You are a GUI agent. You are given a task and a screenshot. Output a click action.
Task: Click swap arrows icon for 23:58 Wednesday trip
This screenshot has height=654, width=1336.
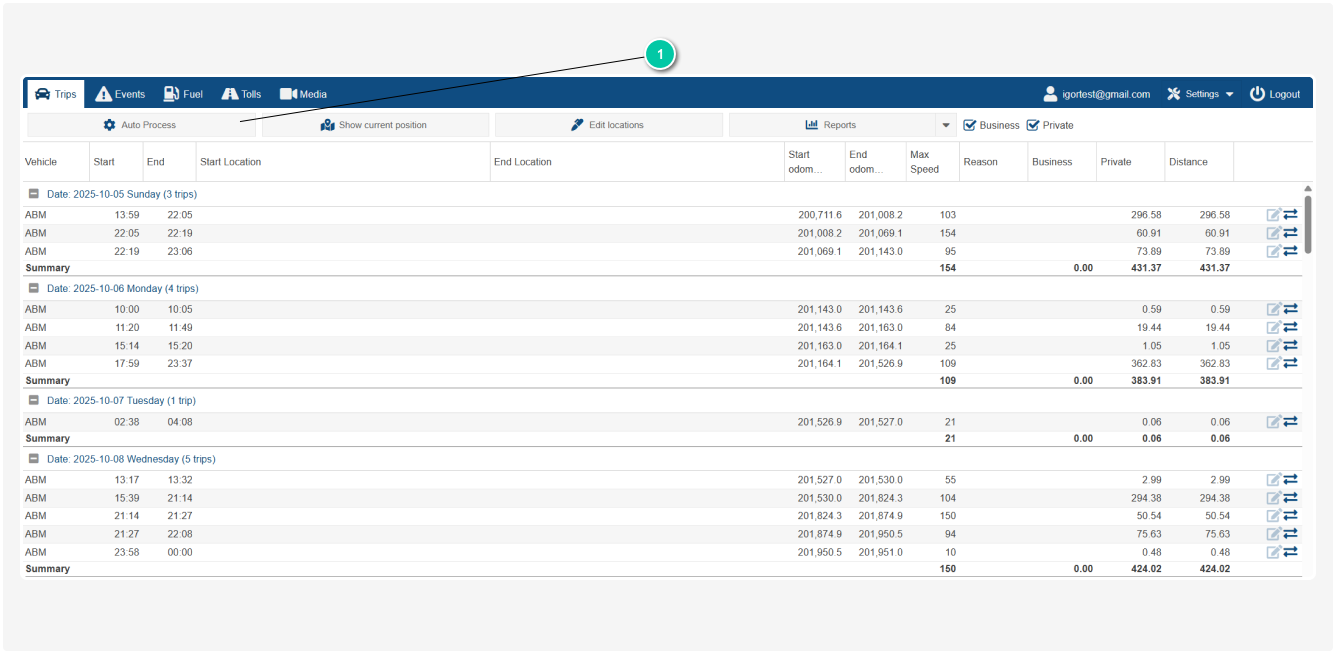pyautogui.click(x=1290, y=552)
